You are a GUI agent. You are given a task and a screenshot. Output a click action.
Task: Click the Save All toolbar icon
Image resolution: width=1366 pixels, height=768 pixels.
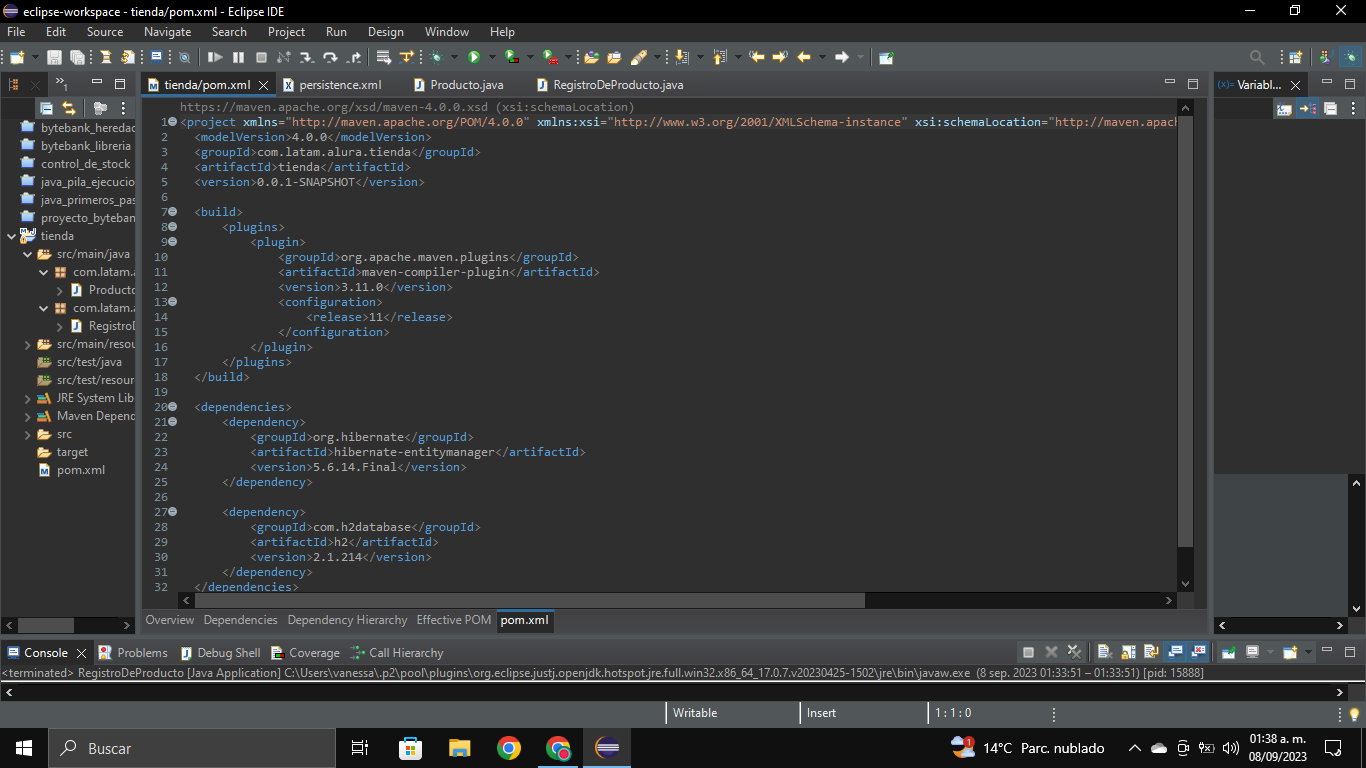click(x=77, y=57)
